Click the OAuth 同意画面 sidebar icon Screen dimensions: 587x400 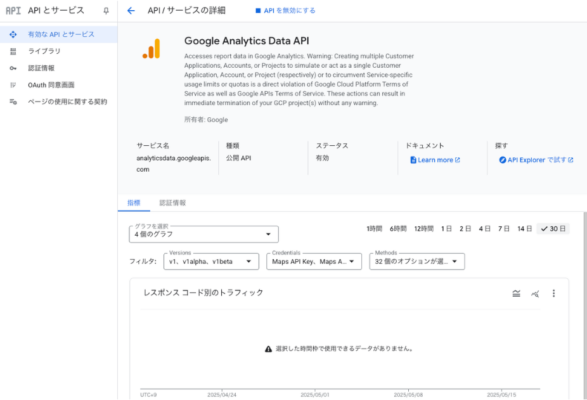pos(13,85)
